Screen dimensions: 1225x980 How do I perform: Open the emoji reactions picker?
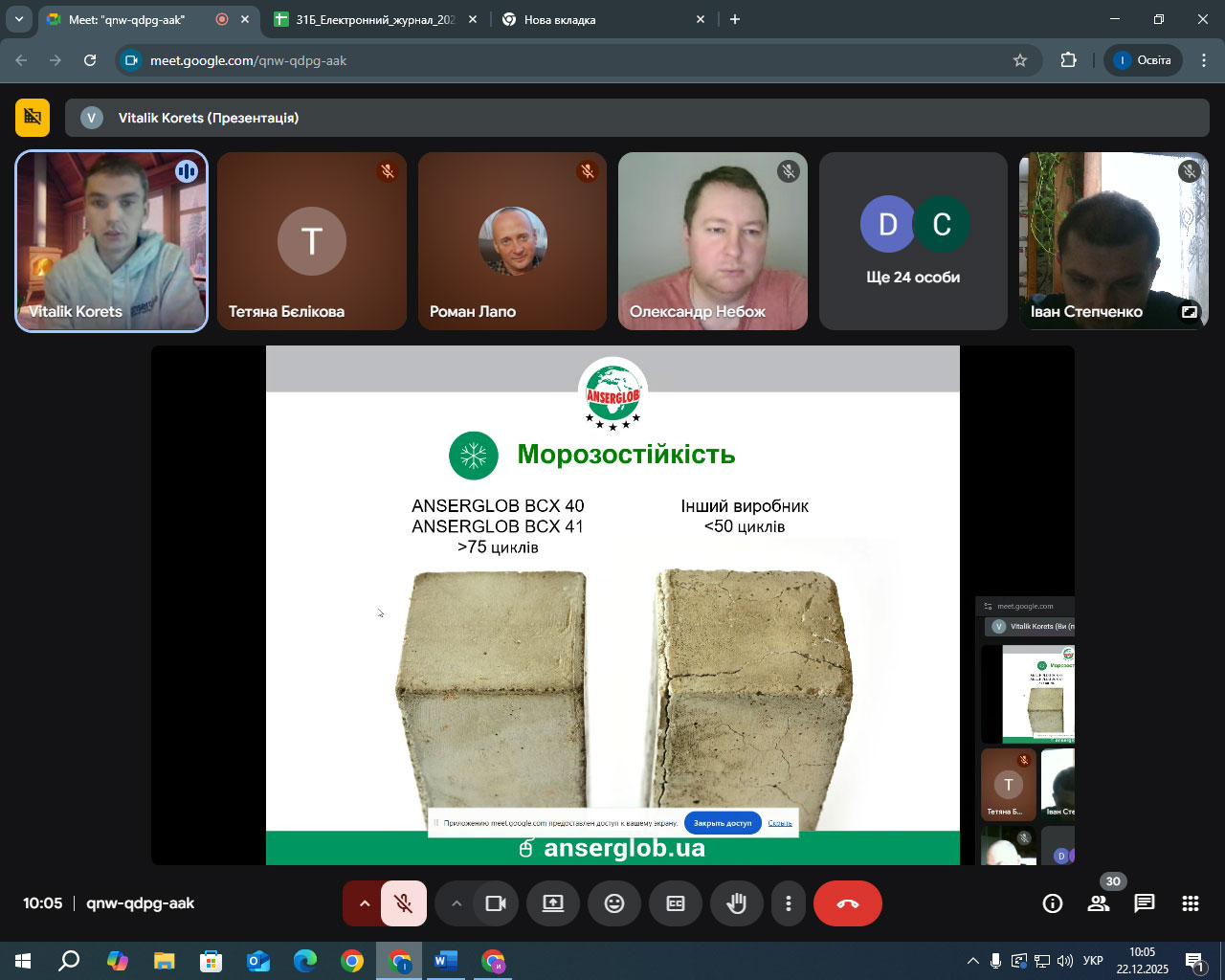pyautogui.click(x=614, y=903)
